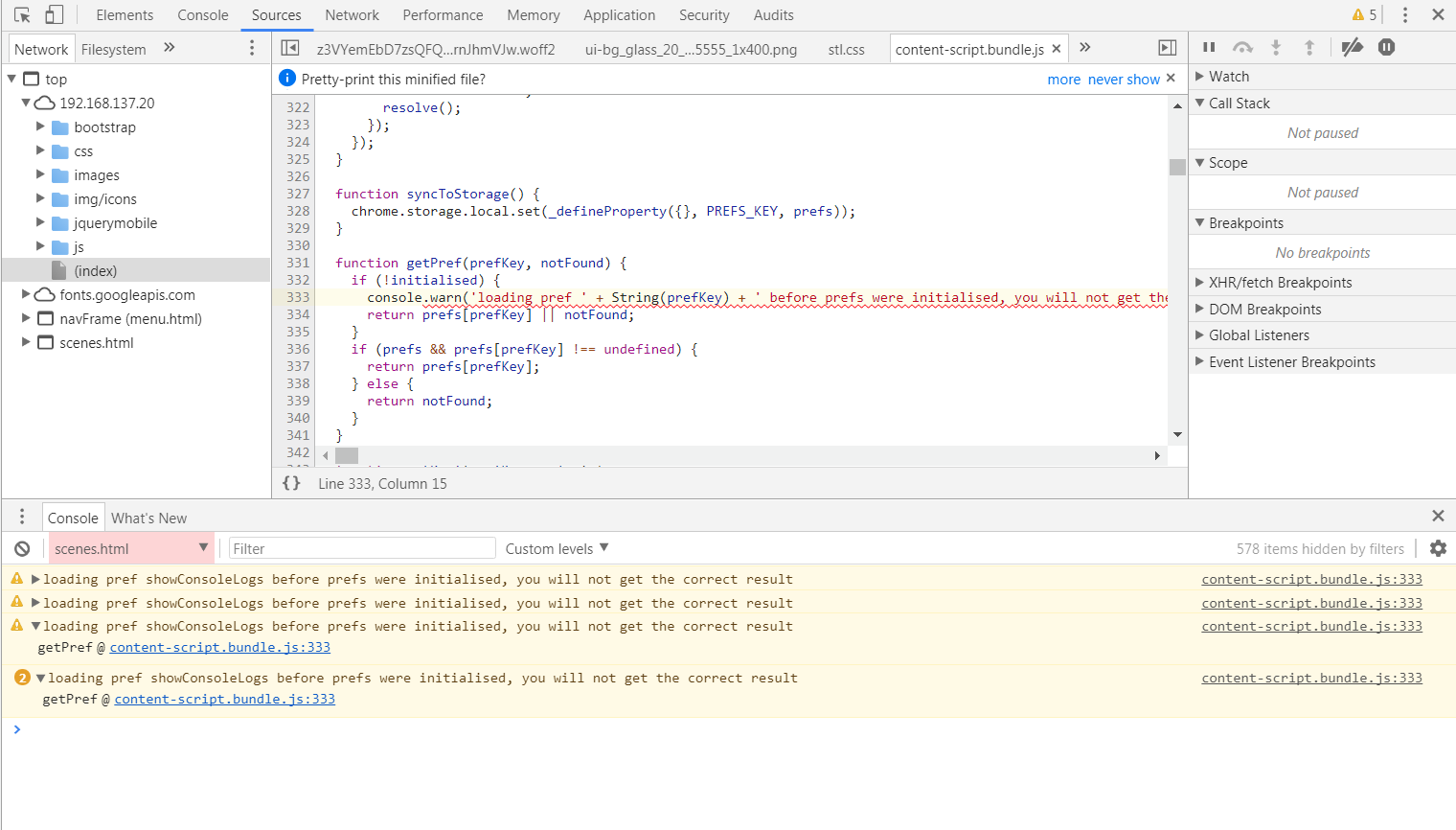
Task: Click the inspect element picker icon
Action: [22, 15]
